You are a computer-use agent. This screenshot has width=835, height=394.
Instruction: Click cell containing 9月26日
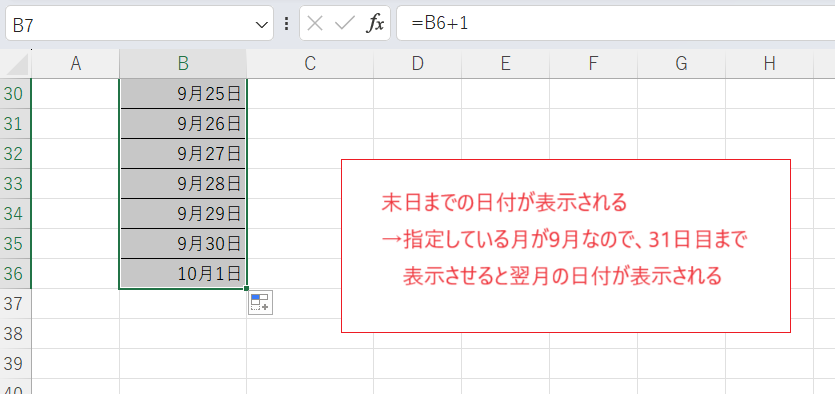tap(183, 124)
